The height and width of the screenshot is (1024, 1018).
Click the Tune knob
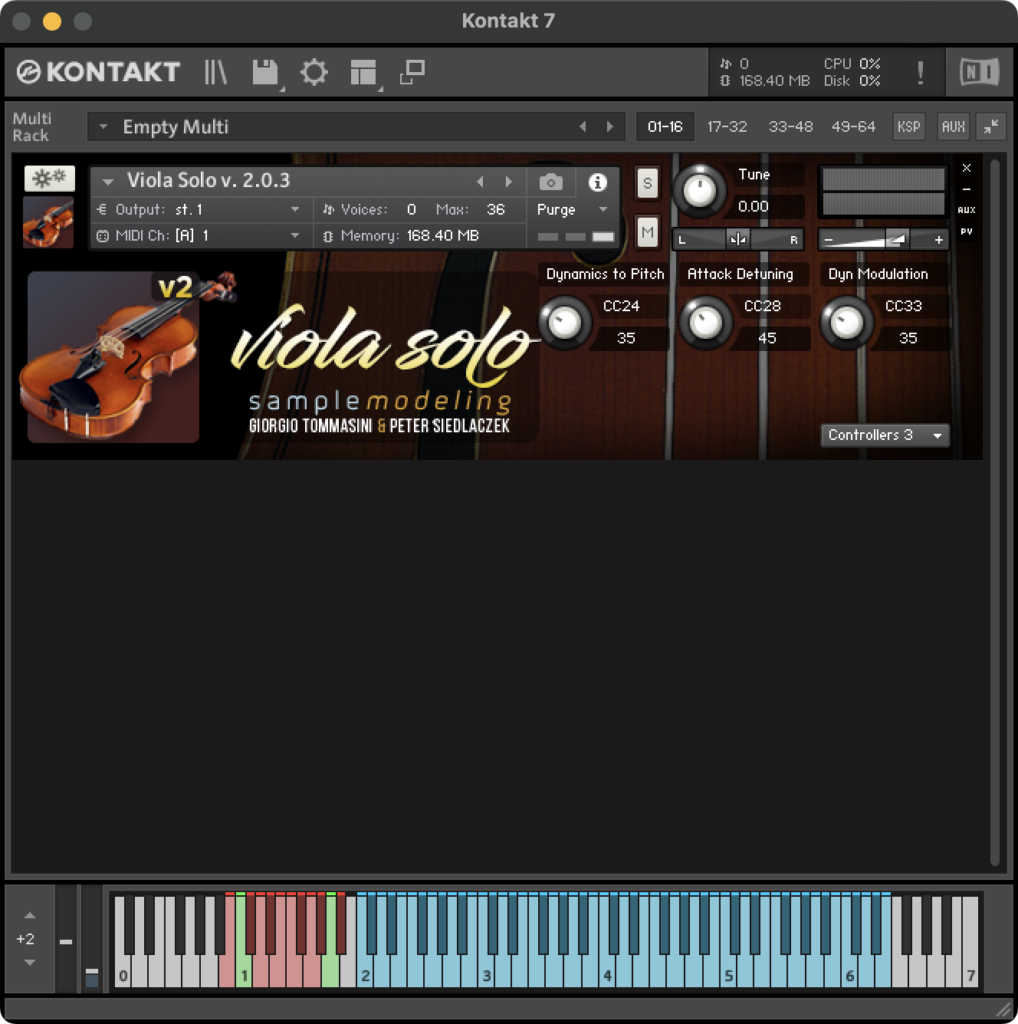tap(699, 191)
